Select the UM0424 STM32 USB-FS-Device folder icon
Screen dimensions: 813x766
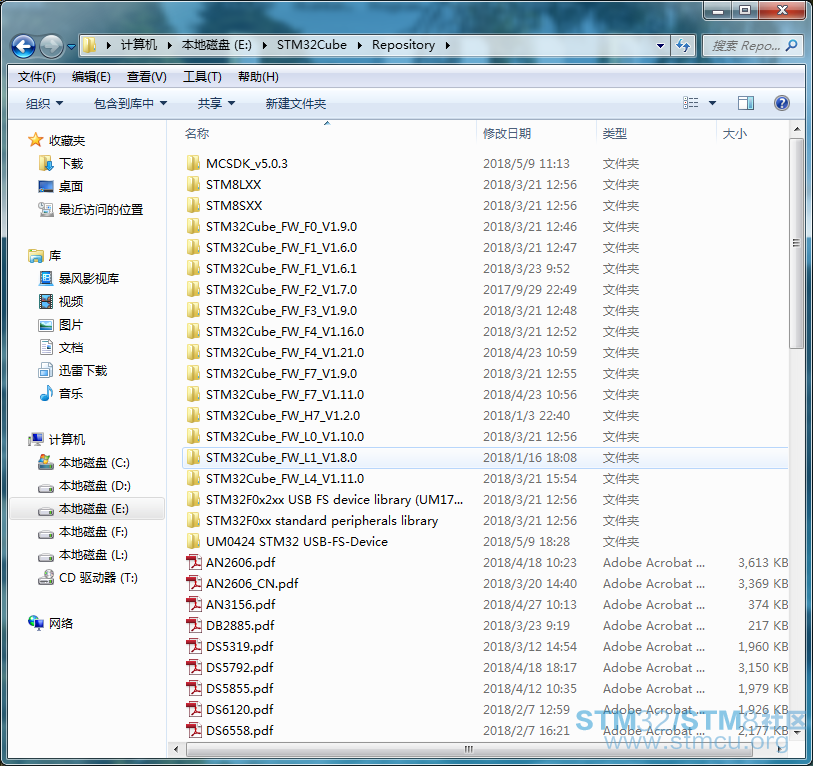pos(193,541)
